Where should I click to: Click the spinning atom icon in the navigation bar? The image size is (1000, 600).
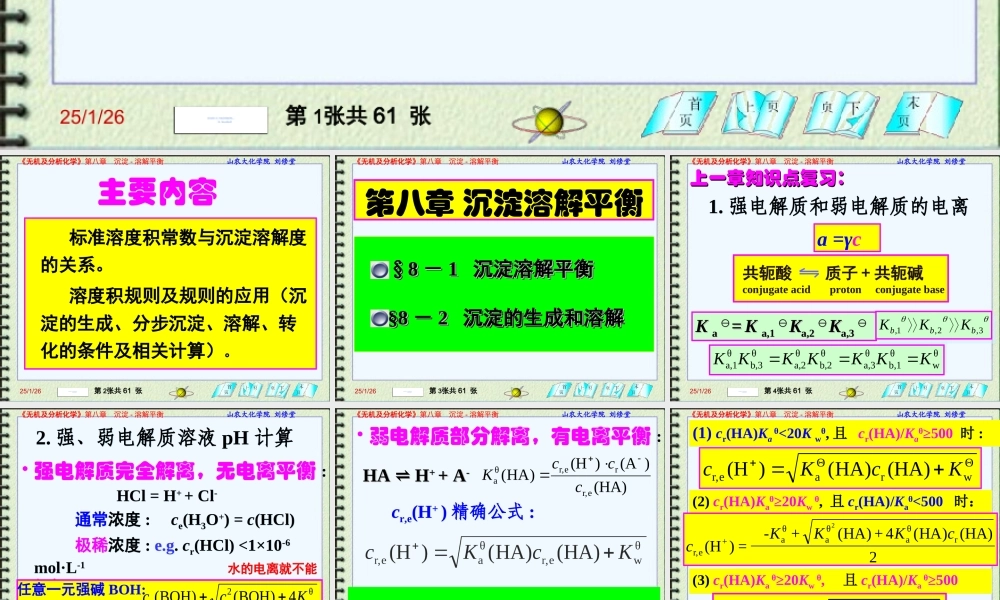(548, 120)
